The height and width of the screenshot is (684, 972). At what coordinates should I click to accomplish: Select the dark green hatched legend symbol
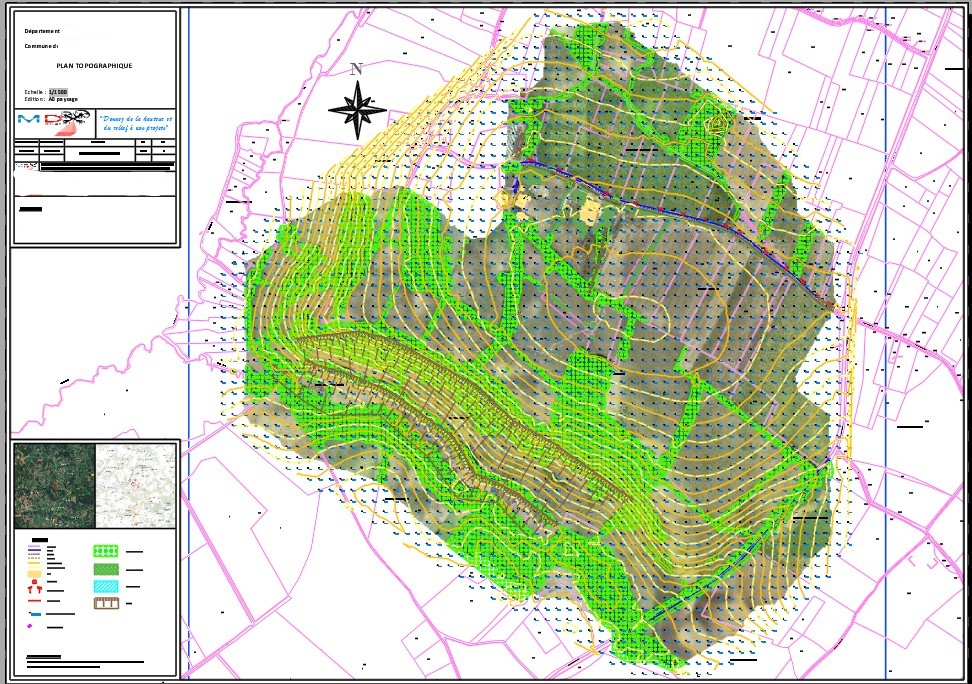coord(107,568)
